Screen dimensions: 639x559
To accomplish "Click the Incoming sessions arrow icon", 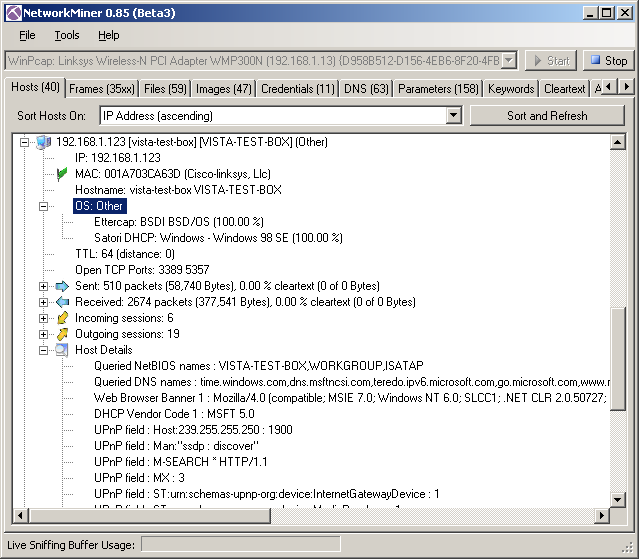I will click(62, 318).
